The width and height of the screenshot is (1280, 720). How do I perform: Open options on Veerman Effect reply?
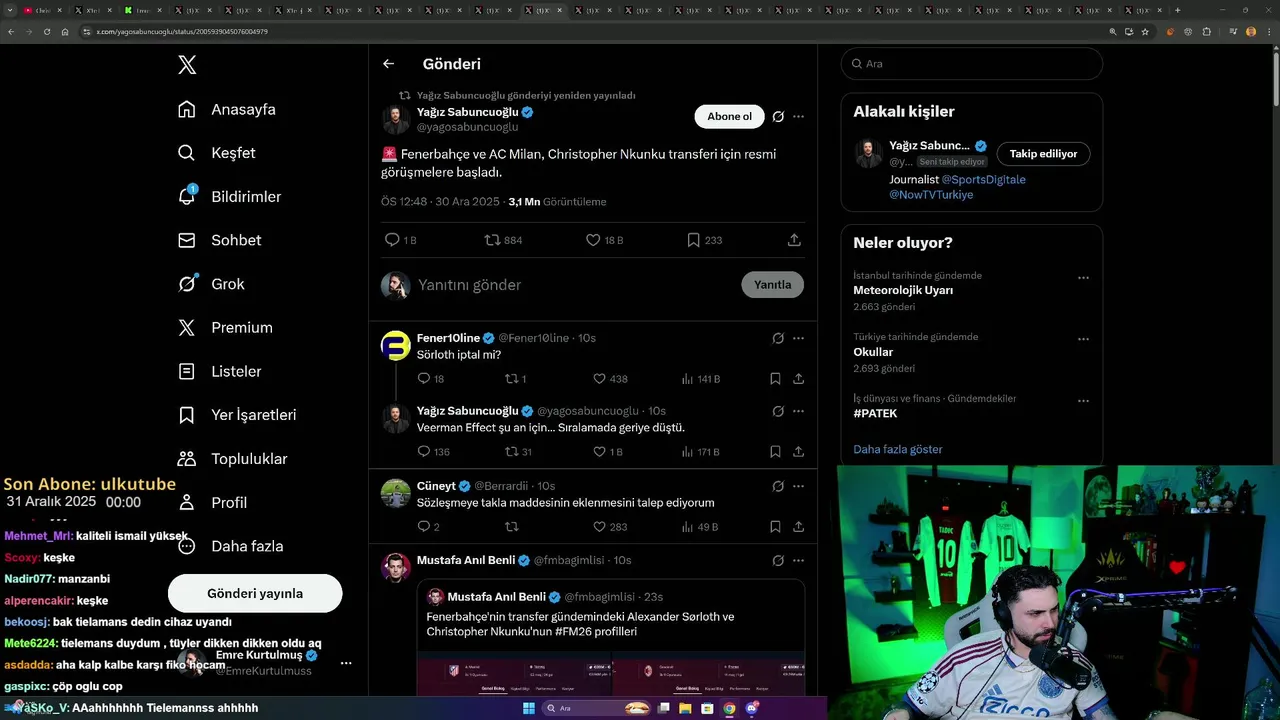(x=798, y=411)
